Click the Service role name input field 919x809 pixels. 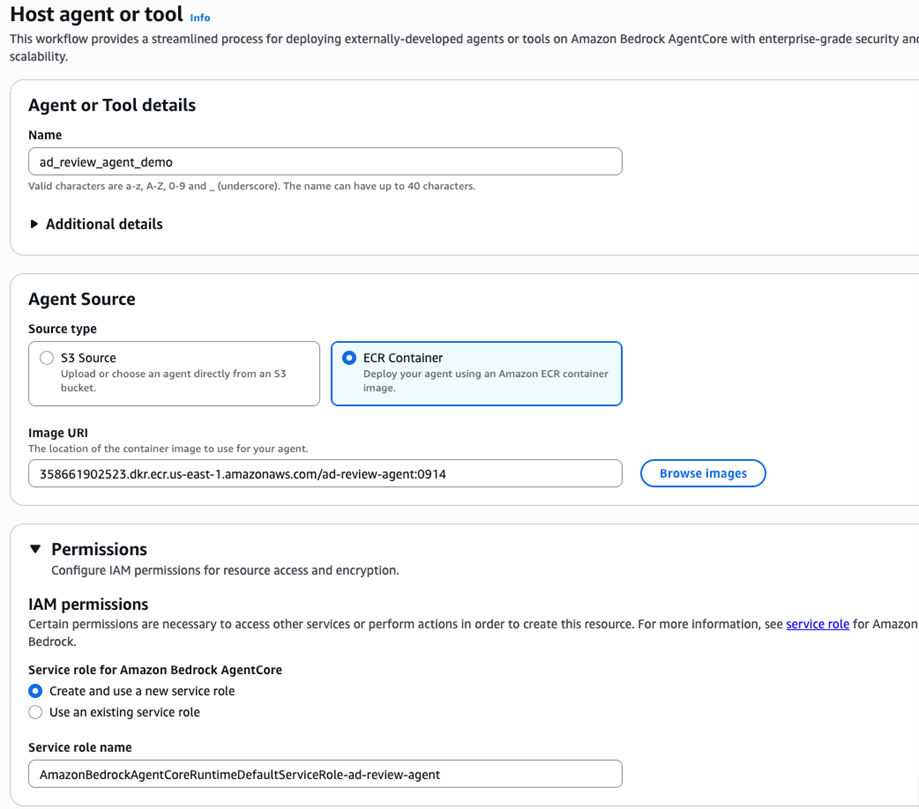[x=325, y=774]
